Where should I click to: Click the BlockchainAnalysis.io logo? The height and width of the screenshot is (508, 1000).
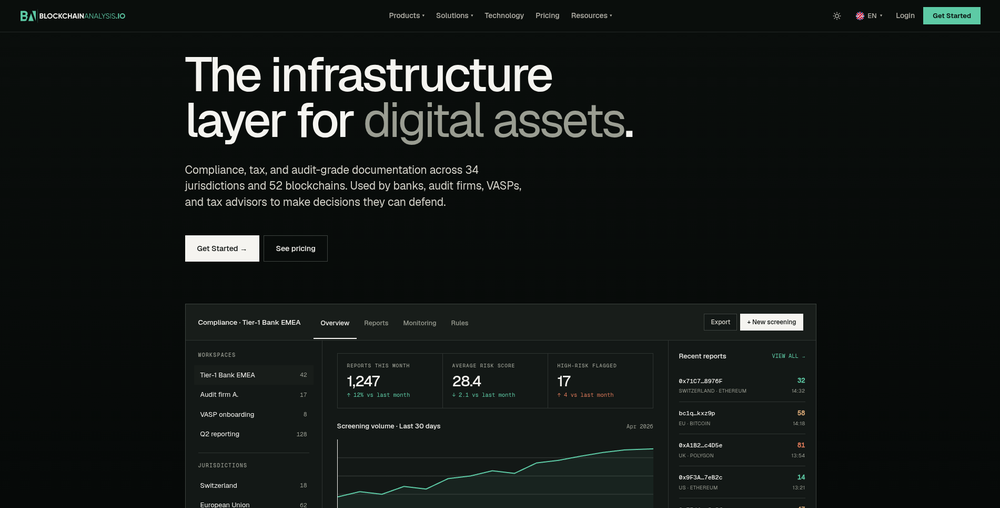72,16
